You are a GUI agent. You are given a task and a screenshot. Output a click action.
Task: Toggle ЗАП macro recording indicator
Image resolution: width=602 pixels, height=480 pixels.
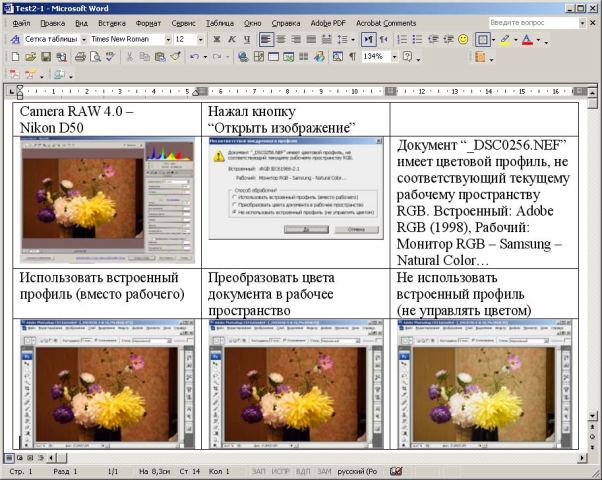[x=259, y=471]
